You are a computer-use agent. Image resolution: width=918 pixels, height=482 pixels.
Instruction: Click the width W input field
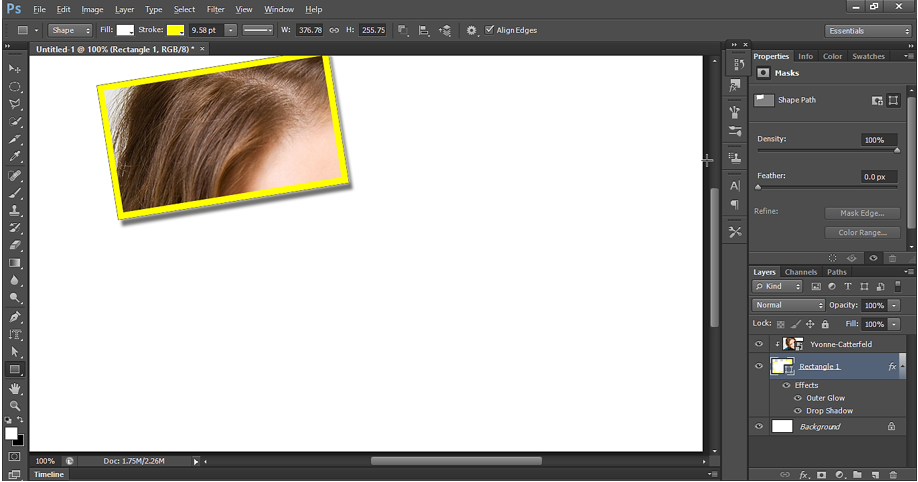(x=310, y=30)
